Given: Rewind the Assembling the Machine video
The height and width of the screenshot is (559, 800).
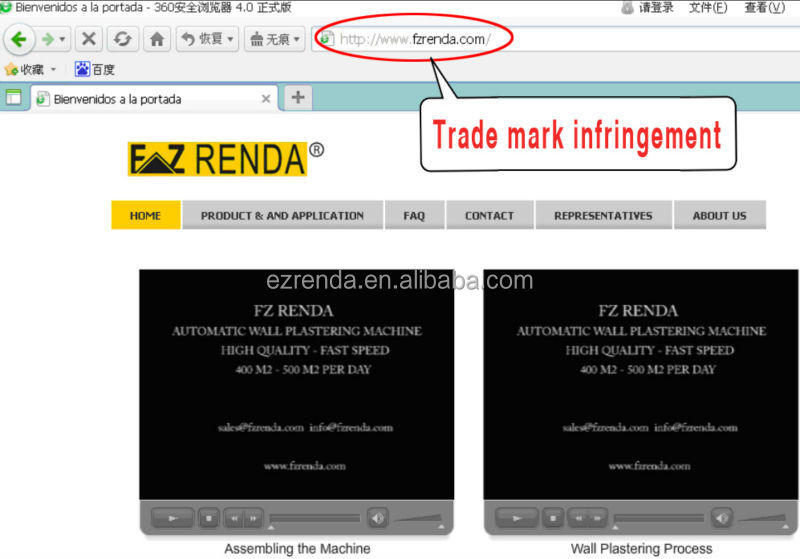Looking at the screenshot, I should tap(234, 518).
